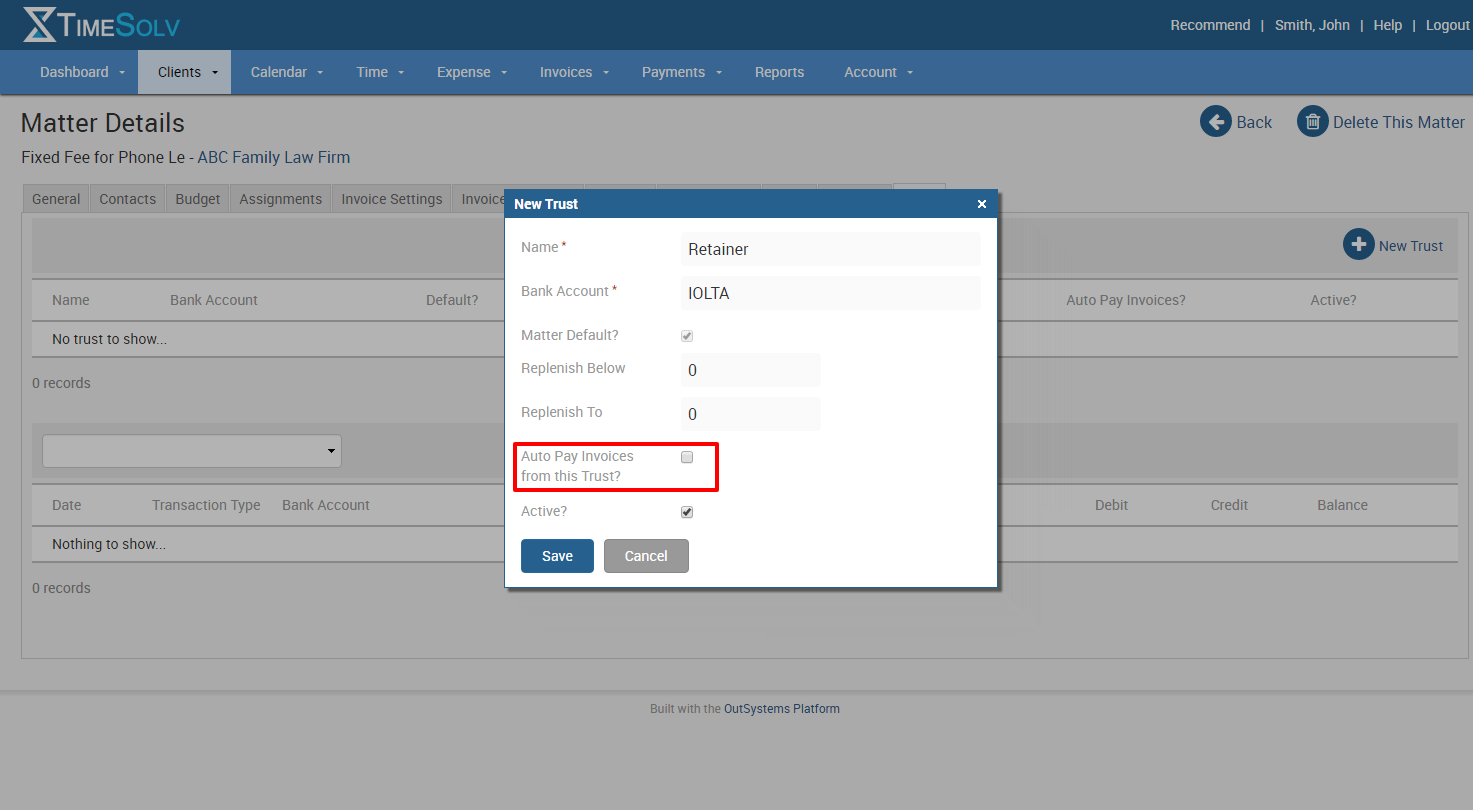Viewport: 1473px width, 810px height.
Task: Close the New Trust dialog
Action: (x=981, y=203)
